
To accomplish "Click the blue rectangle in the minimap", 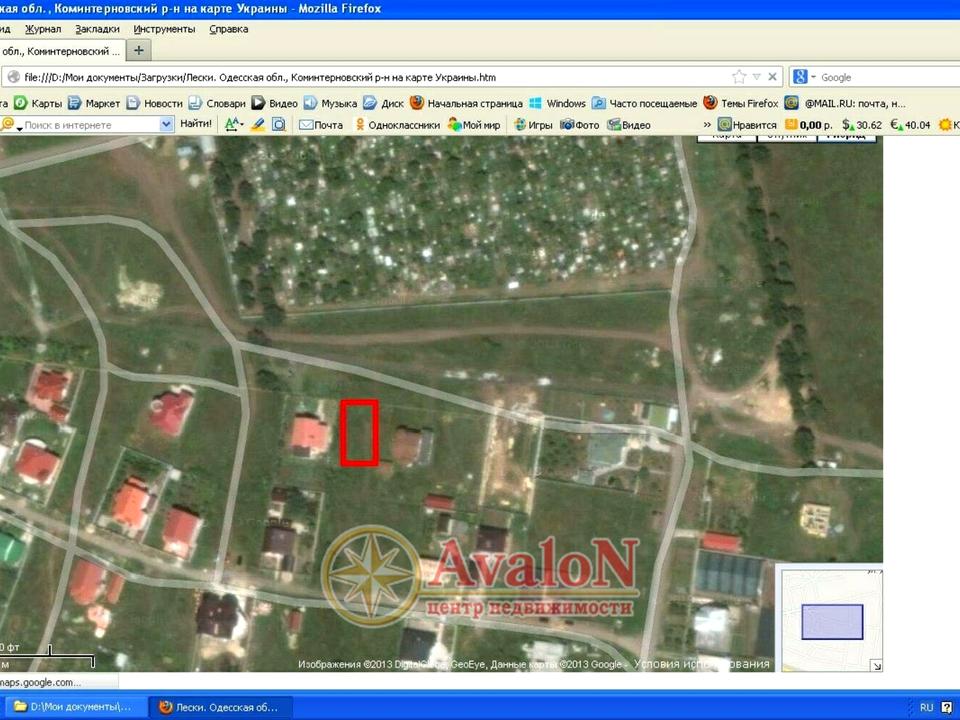I will click(832, 621).
